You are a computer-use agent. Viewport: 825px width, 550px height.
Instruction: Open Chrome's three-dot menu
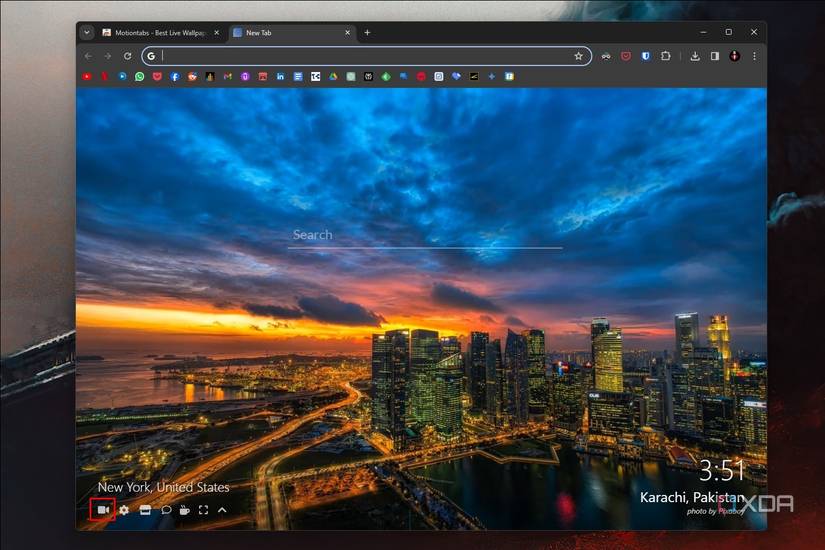(754, 56)
